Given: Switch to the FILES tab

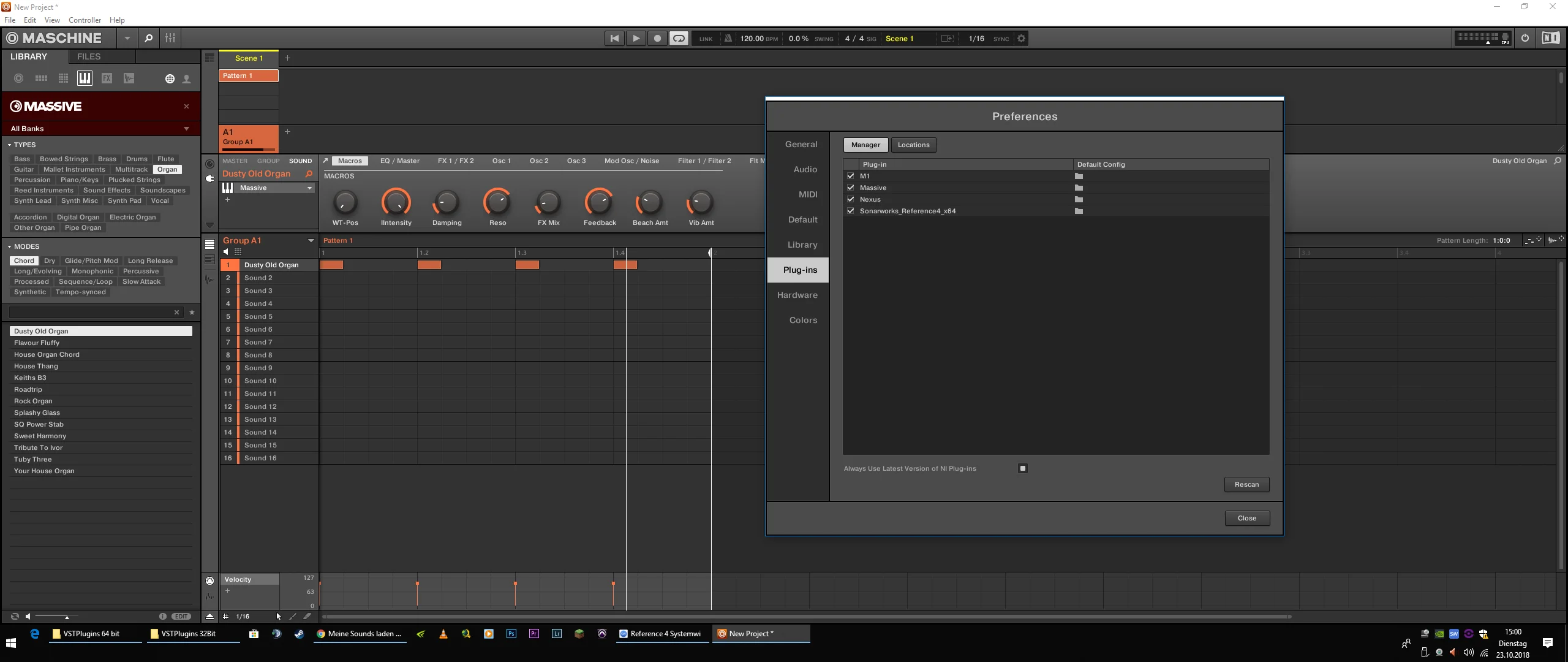Looking at the screenshot, I should pos(89,56).
